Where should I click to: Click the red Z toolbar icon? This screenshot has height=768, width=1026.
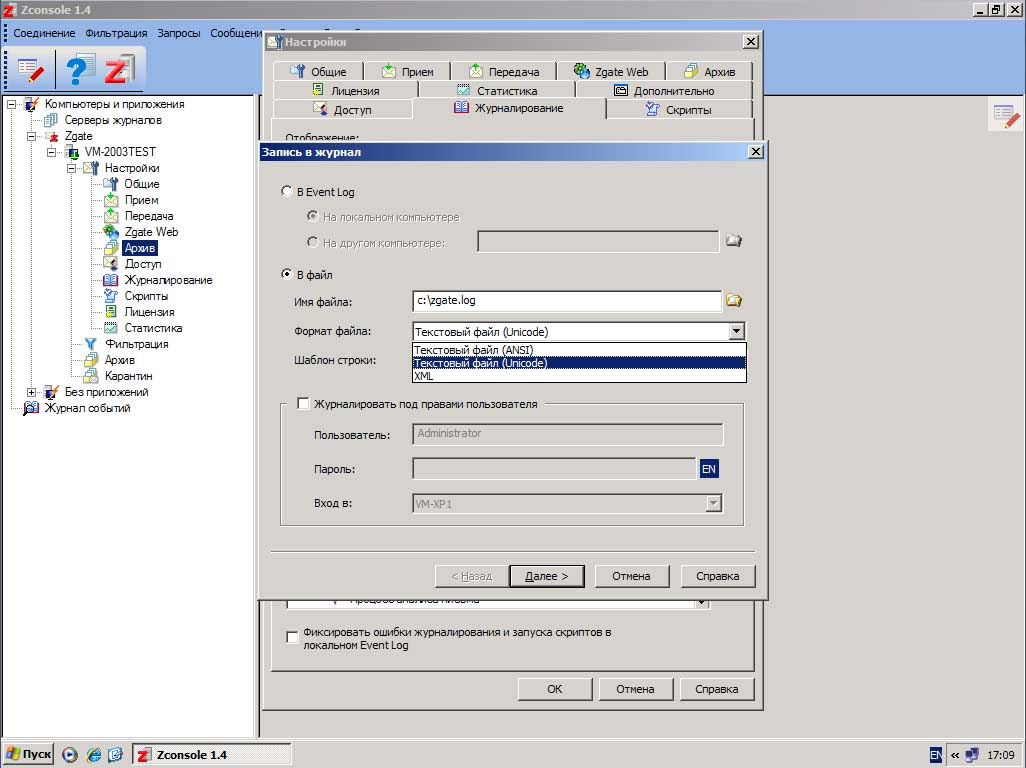[x=118, y=69]
